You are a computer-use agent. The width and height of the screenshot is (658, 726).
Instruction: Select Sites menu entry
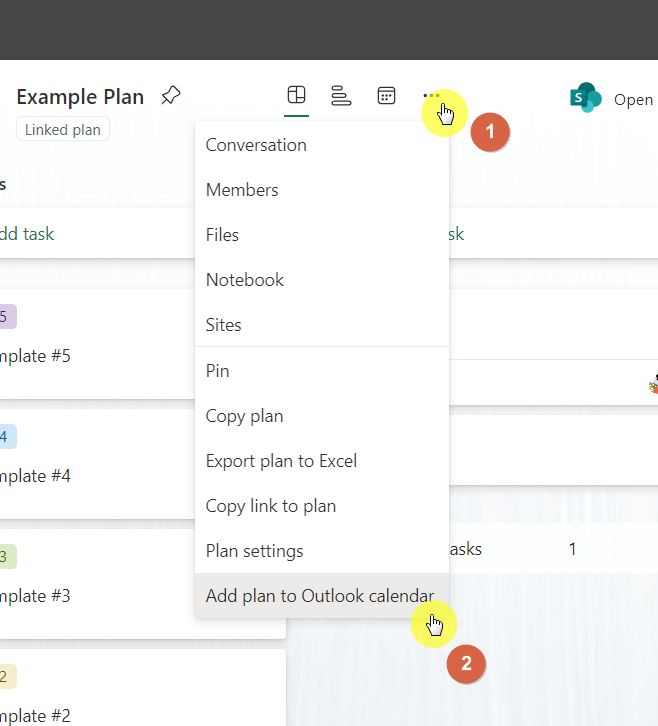point(322,325)
